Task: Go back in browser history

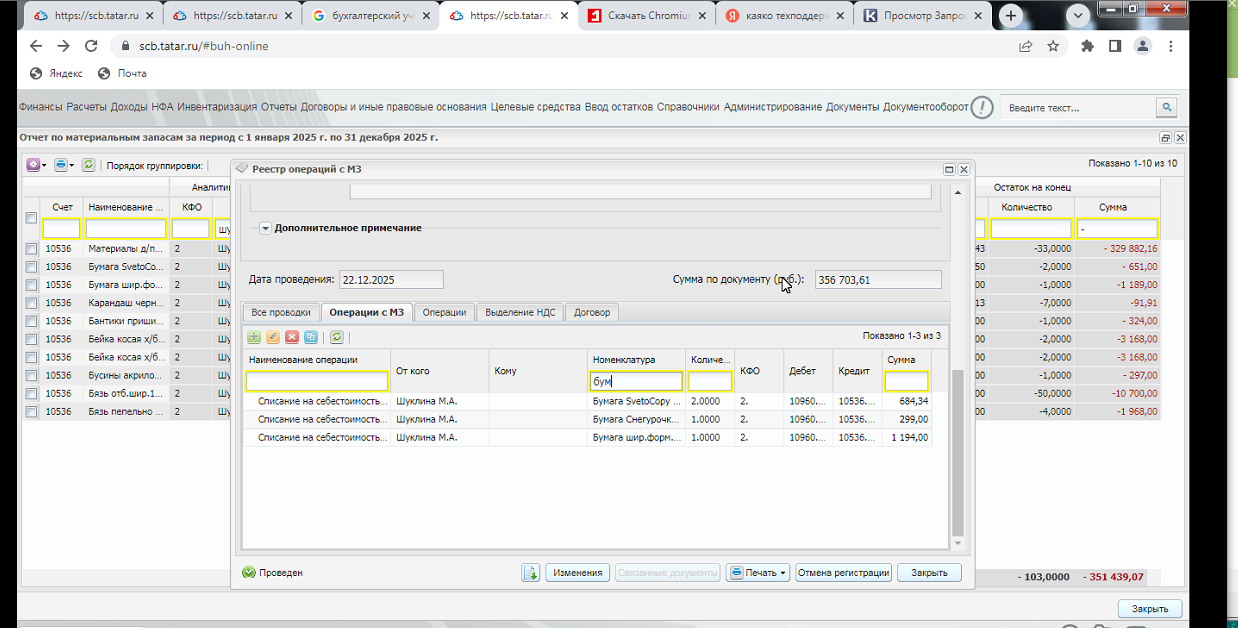Action: click(36, 46)
